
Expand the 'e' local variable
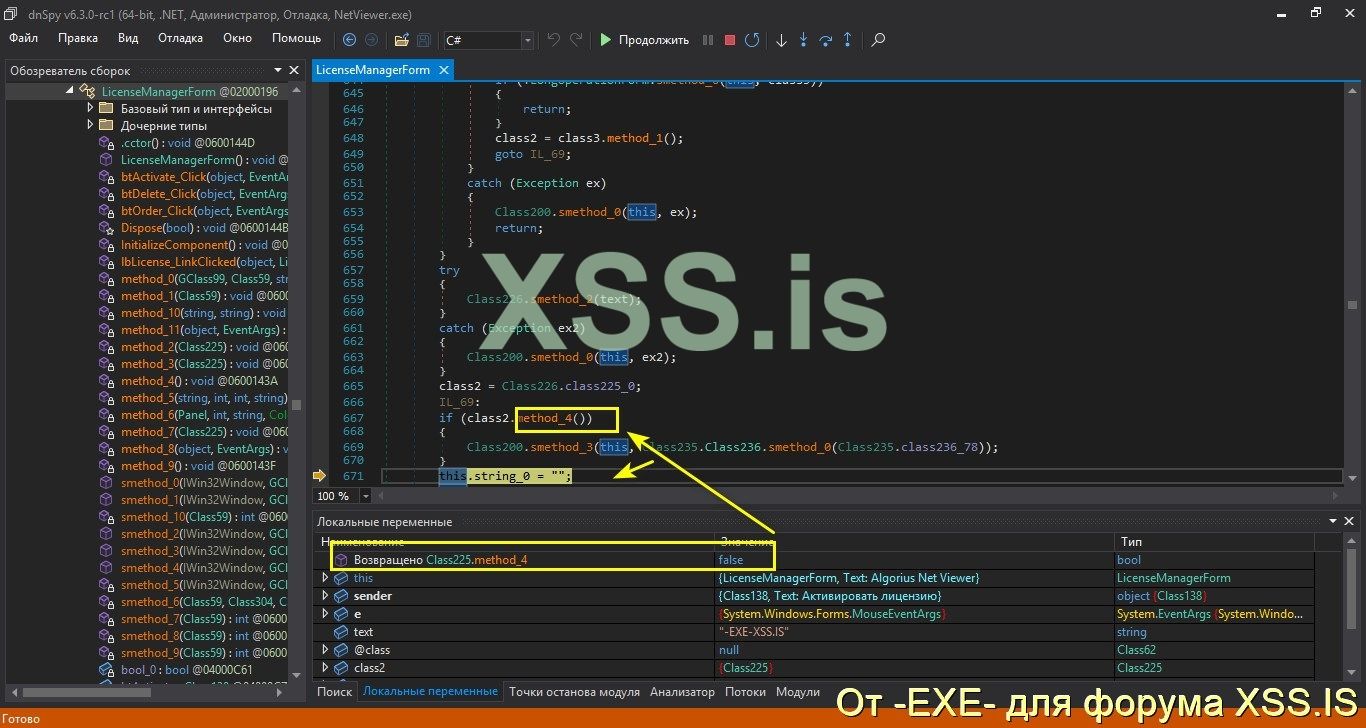[325, 614]
